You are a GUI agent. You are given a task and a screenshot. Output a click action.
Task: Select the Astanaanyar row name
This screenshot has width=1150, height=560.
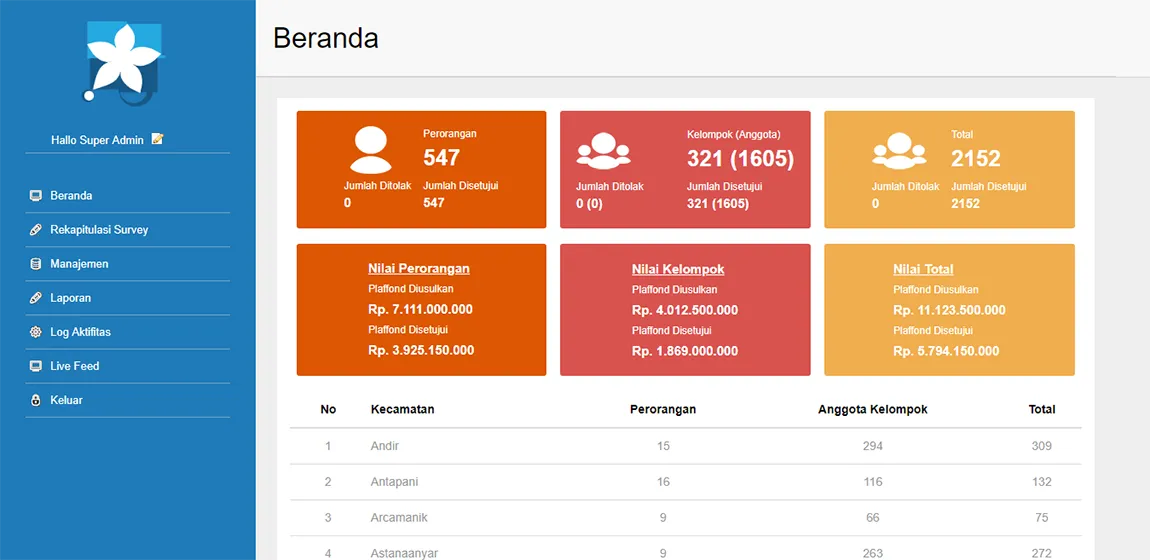pyautogui.click(x=405, y=553)
